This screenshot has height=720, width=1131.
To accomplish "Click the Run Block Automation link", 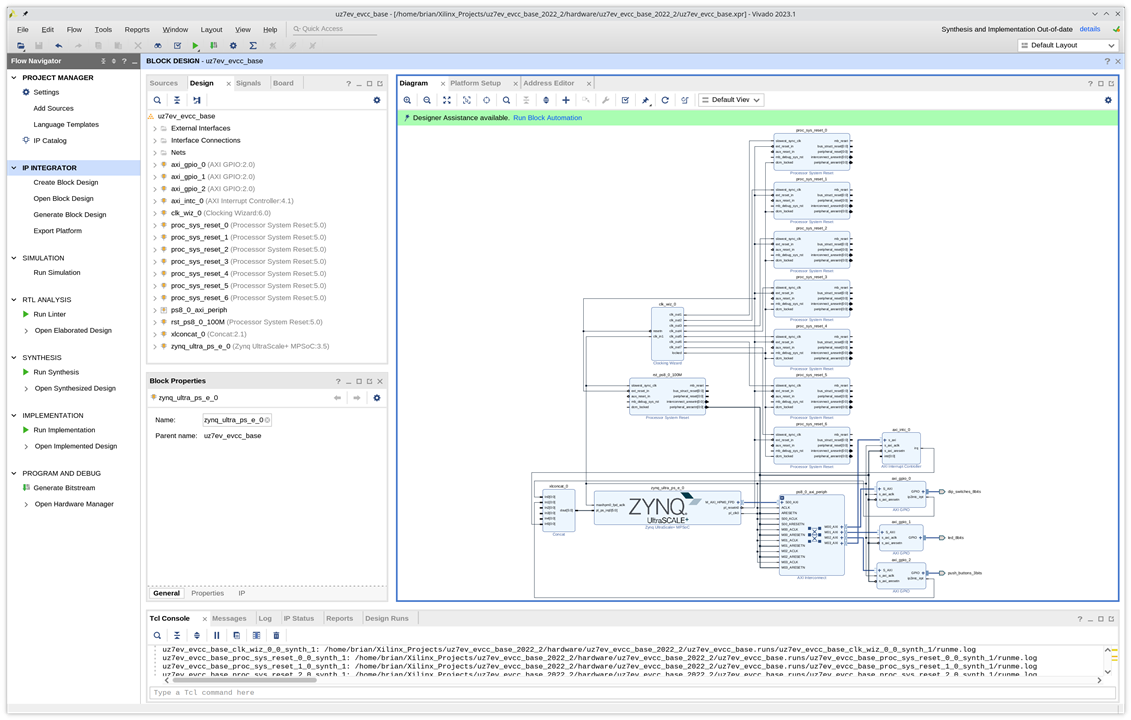I will tap(547, 118).
